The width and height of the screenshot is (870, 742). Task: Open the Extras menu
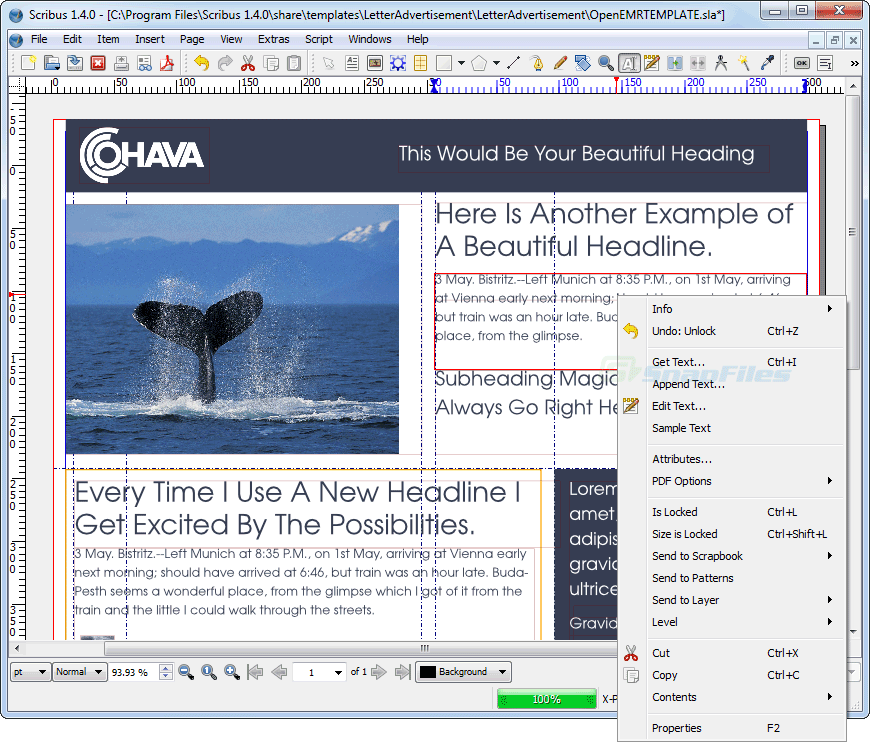pyautogui.click(x=273, y=39)
